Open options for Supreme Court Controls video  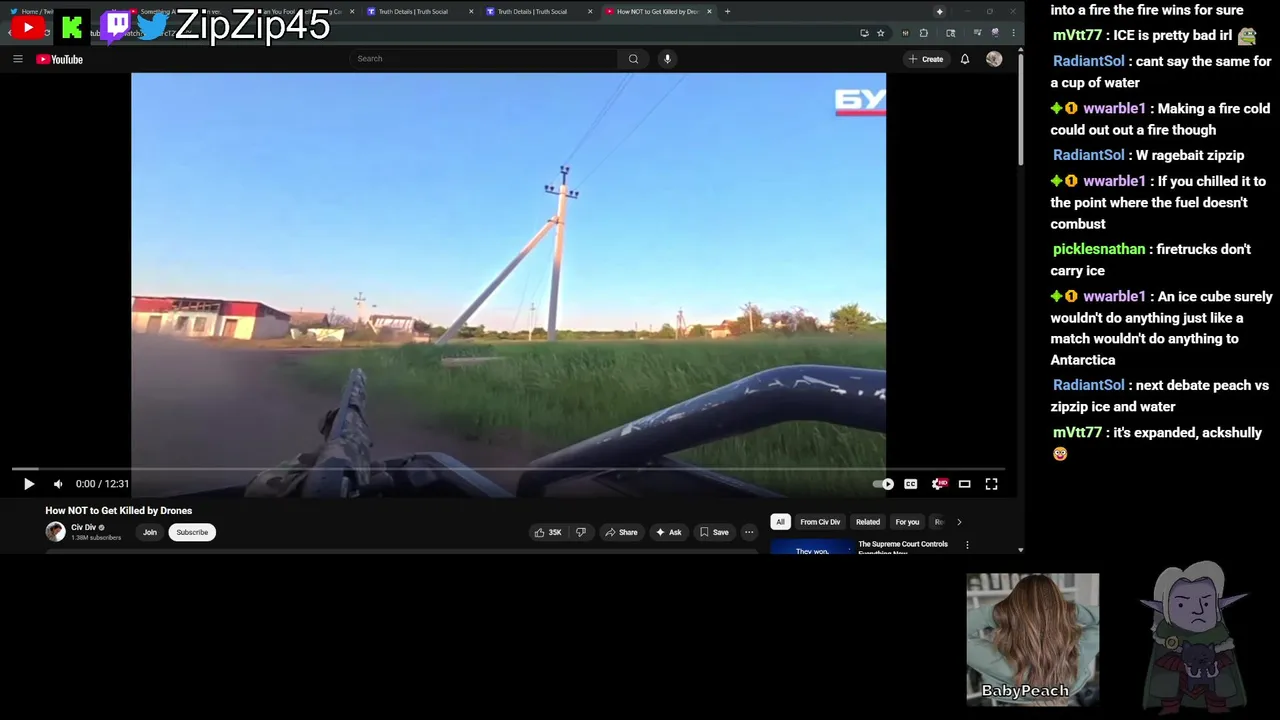[967, 545]
